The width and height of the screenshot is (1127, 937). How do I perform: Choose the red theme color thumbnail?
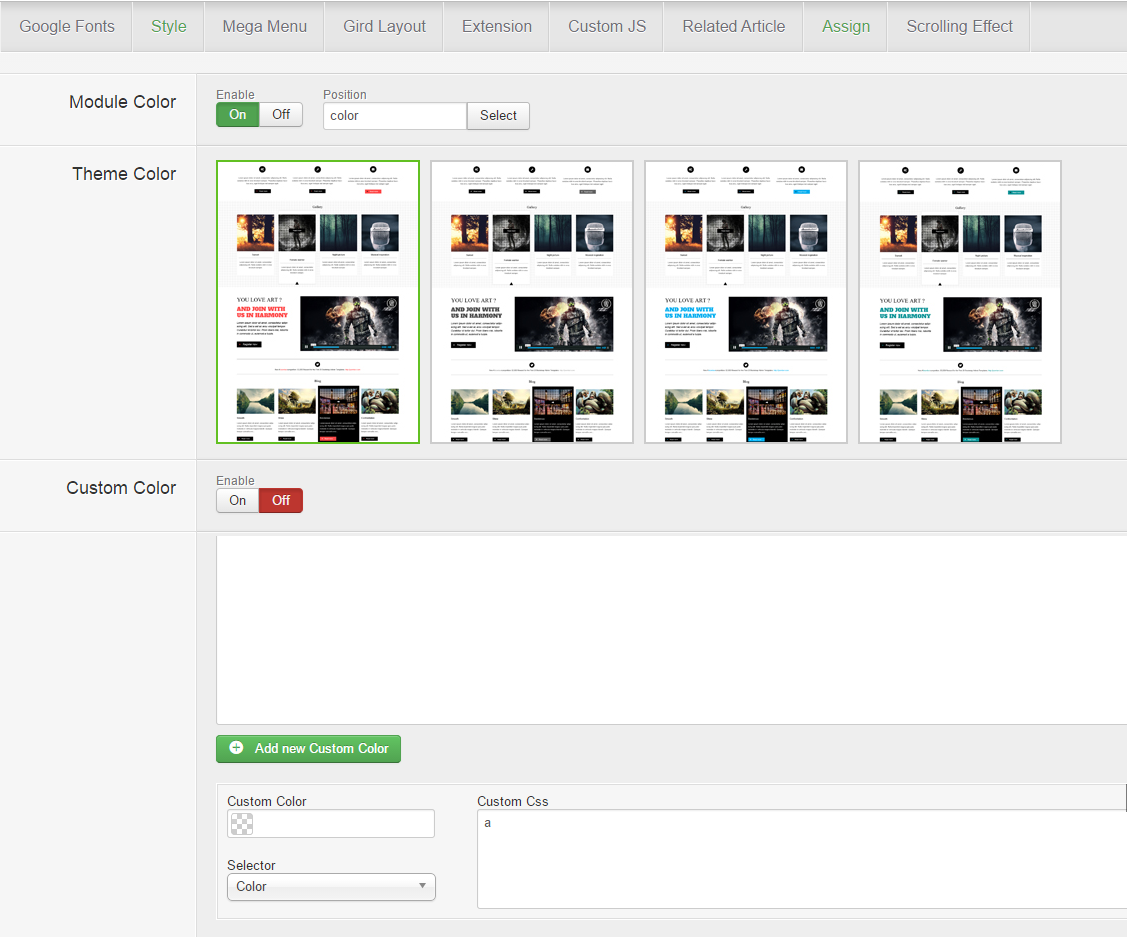(x=318, y=302)
